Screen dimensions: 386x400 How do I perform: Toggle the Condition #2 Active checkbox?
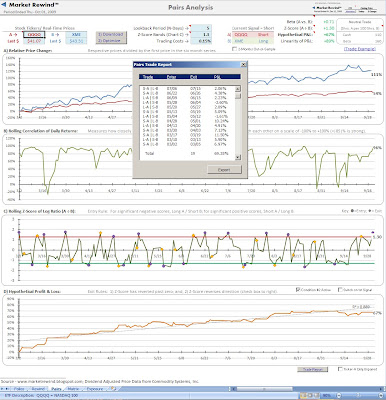298,290
